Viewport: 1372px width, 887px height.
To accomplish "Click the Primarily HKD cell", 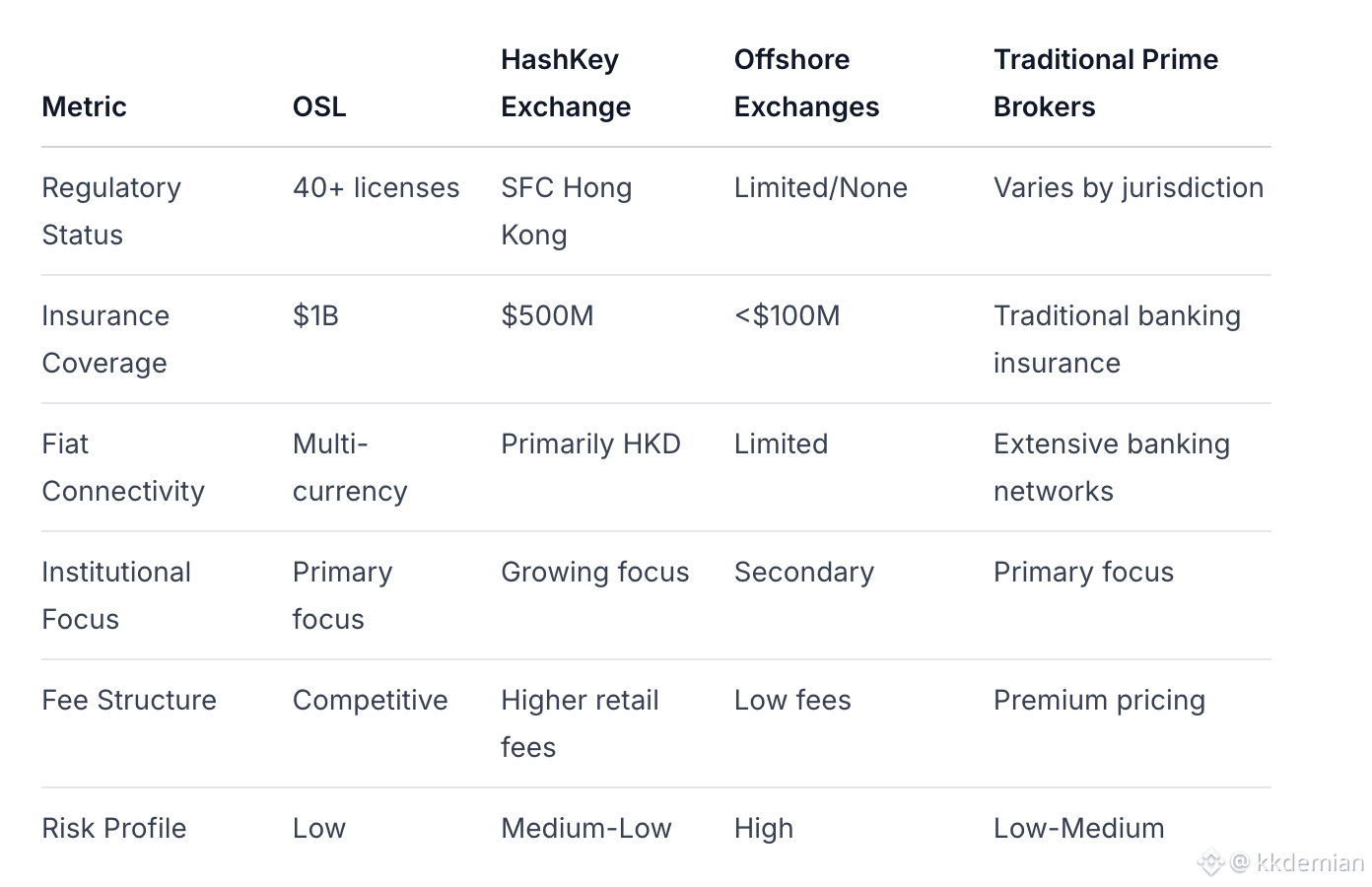I will 590,443.
